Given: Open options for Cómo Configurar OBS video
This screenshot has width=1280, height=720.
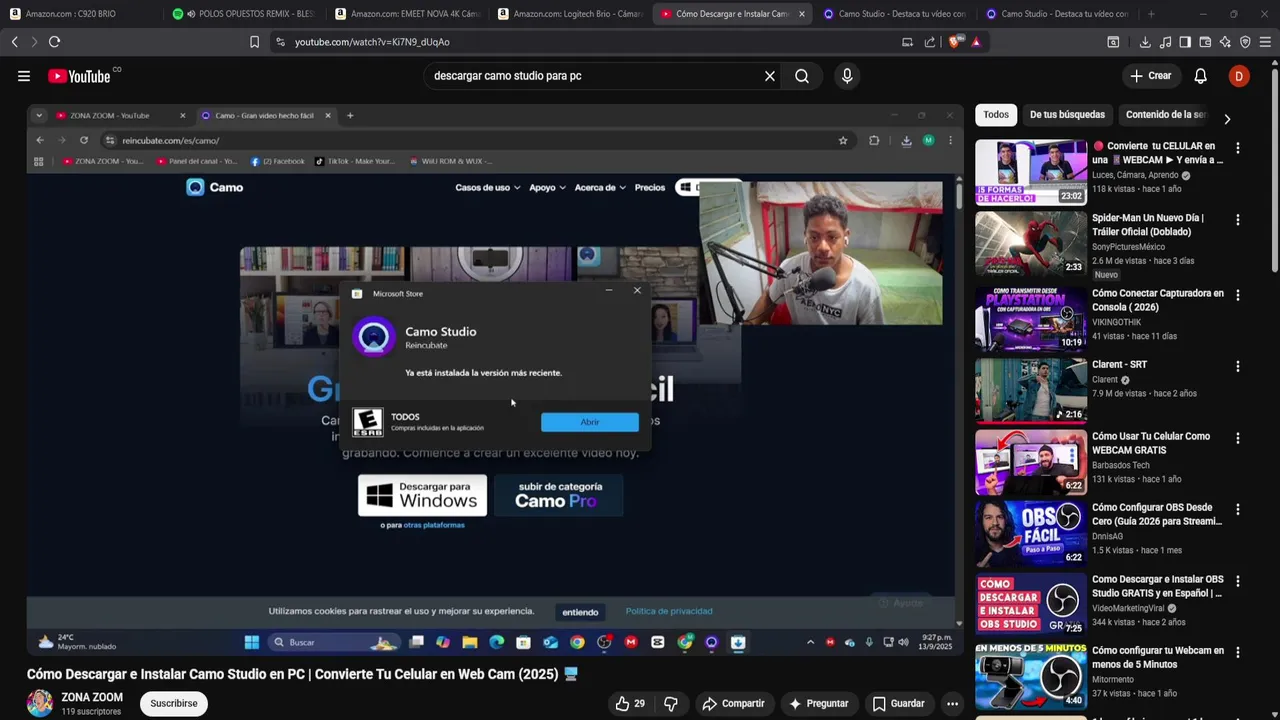Looking at the screenshot, I should click(x=1238, y=510).
